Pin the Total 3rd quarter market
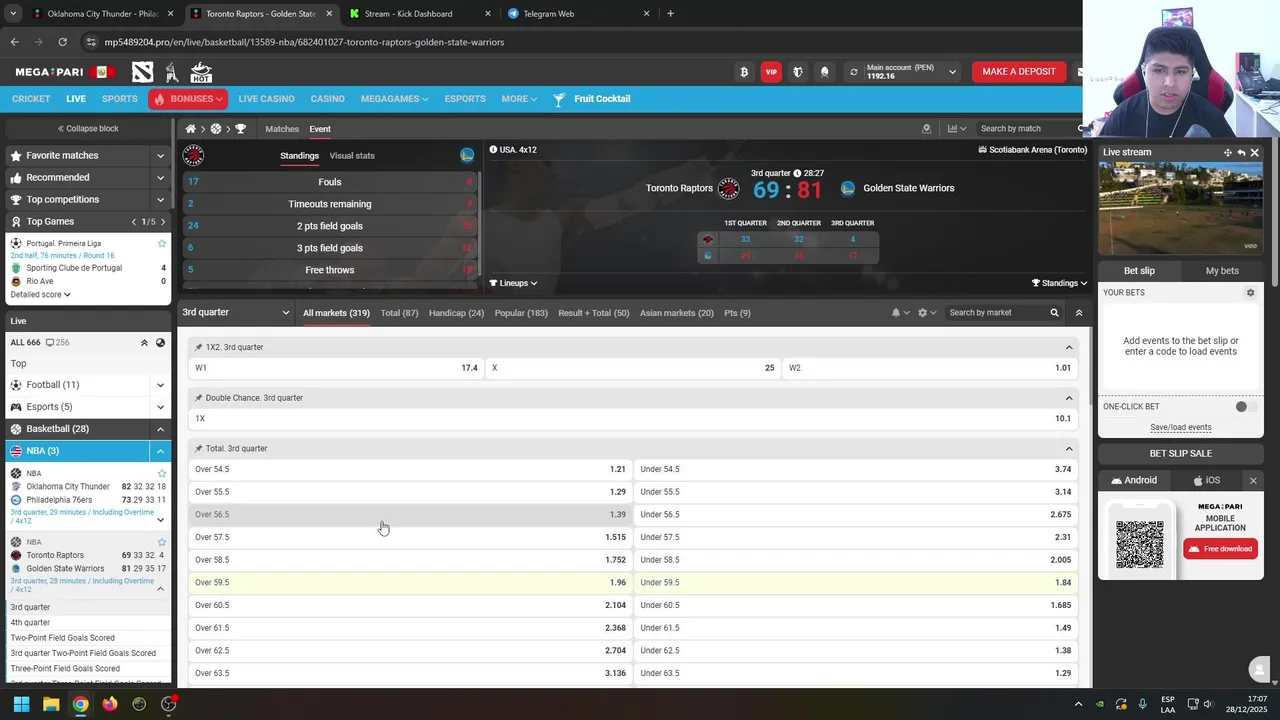Image resolution: width=1280 pixels, height=720 pixels. [198, 449]
